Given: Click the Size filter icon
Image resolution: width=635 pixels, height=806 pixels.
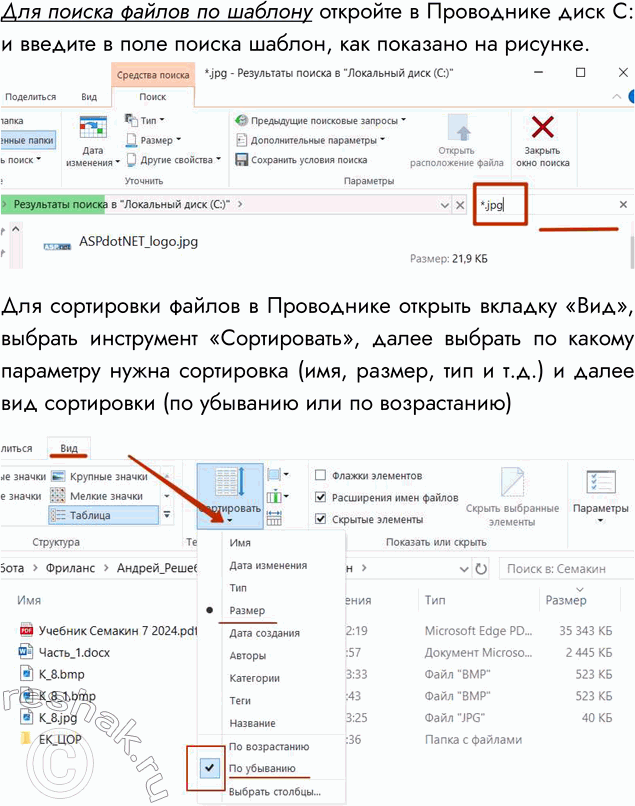Looking at the screenshot, I should (x=131, y=140).
